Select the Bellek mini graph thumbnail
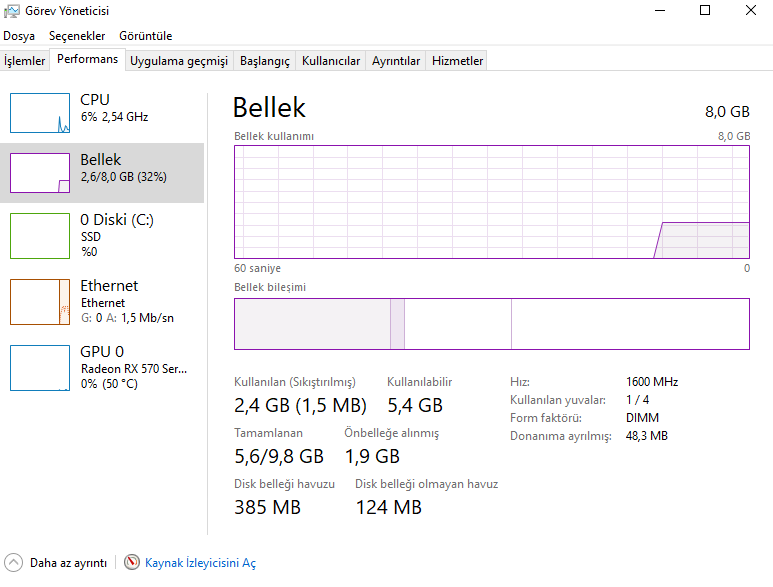773x587 pixels. click(x=40, y=172)
